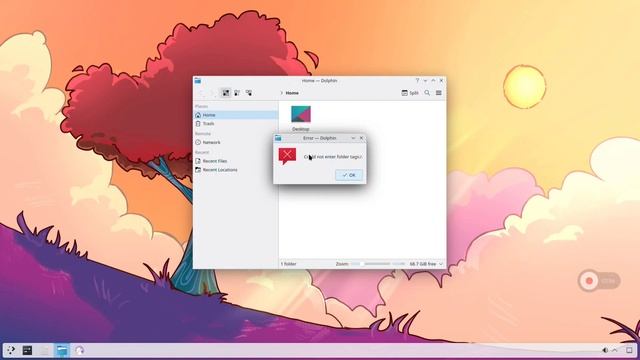Viewport: 640px width, 360px height.
Task: Select Home in the Places panel
Action: click(236, 115)
